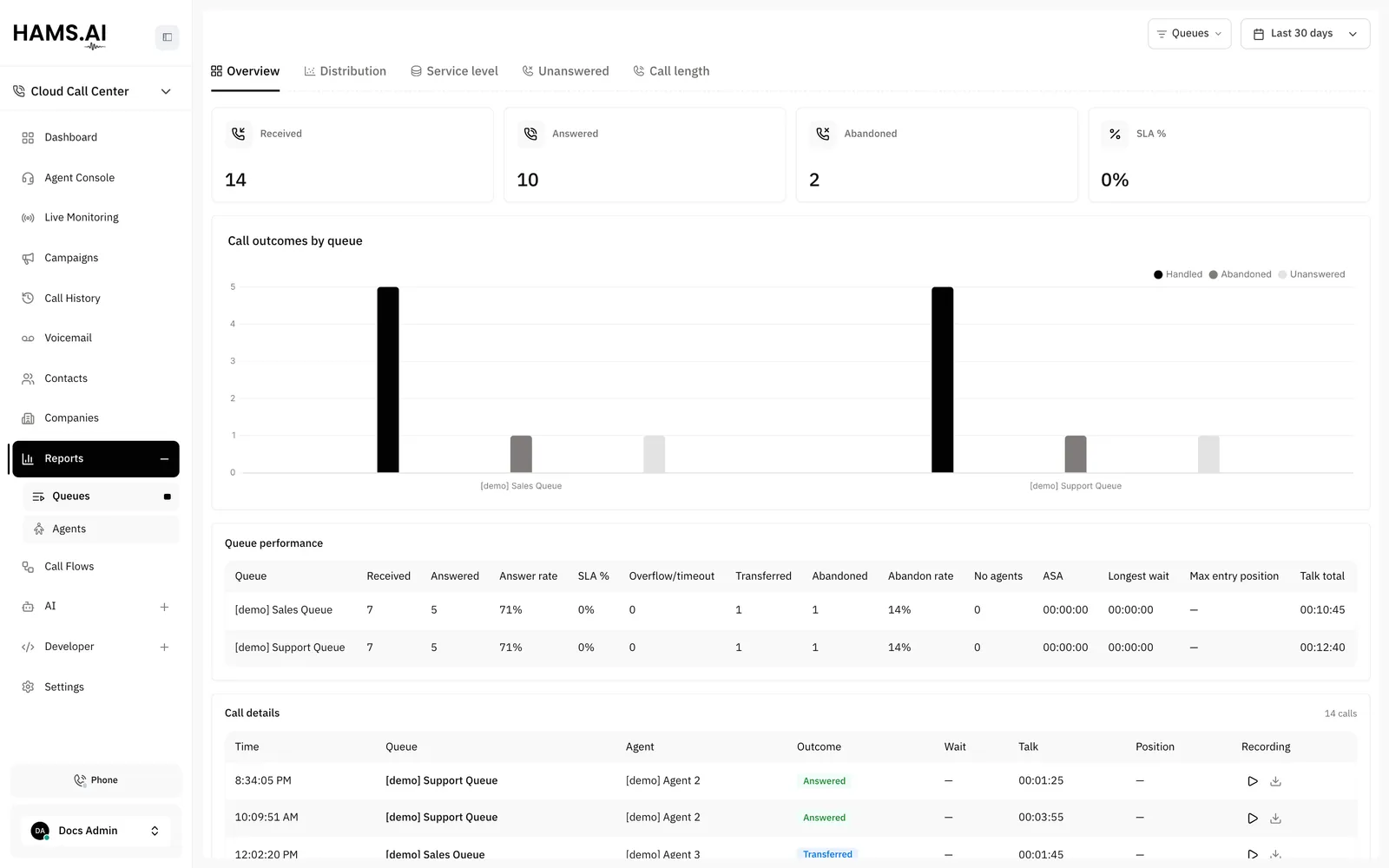Expand the AI menu section
1389x868 pixels.
click(x=164, y=607)
